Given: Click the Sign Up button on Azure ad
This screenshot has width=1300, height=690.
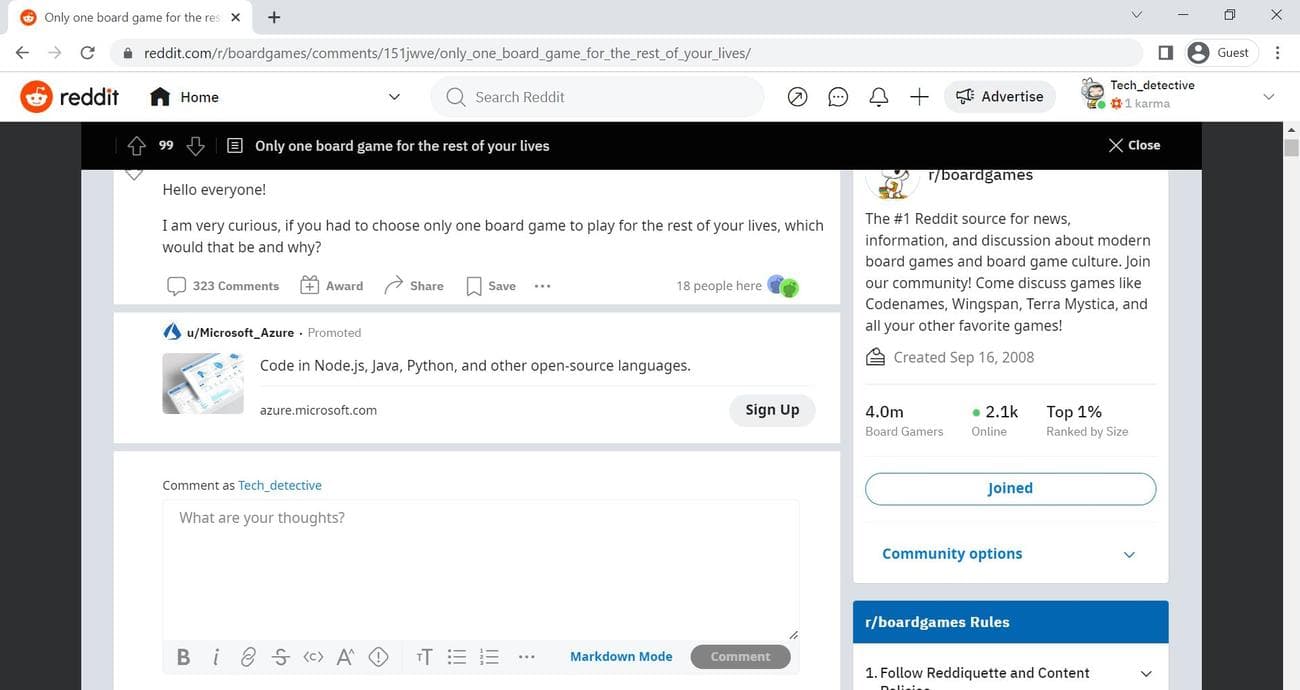Looking at the screenshot, I should pos(772,410).
